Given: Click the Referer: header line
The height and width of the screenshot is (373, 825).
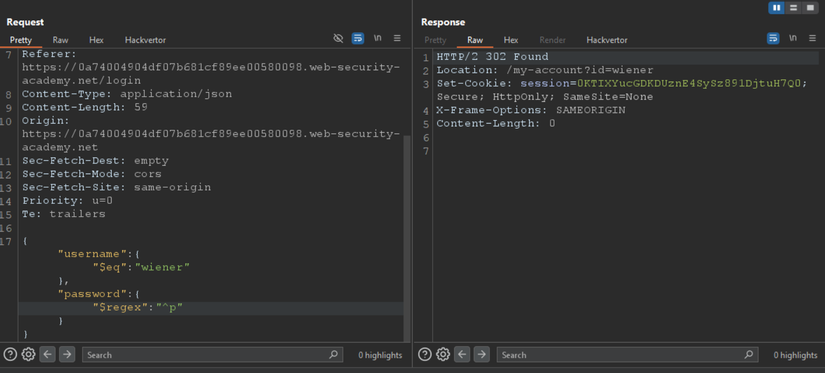Looking at the screenshot, I should pos(49,54).
